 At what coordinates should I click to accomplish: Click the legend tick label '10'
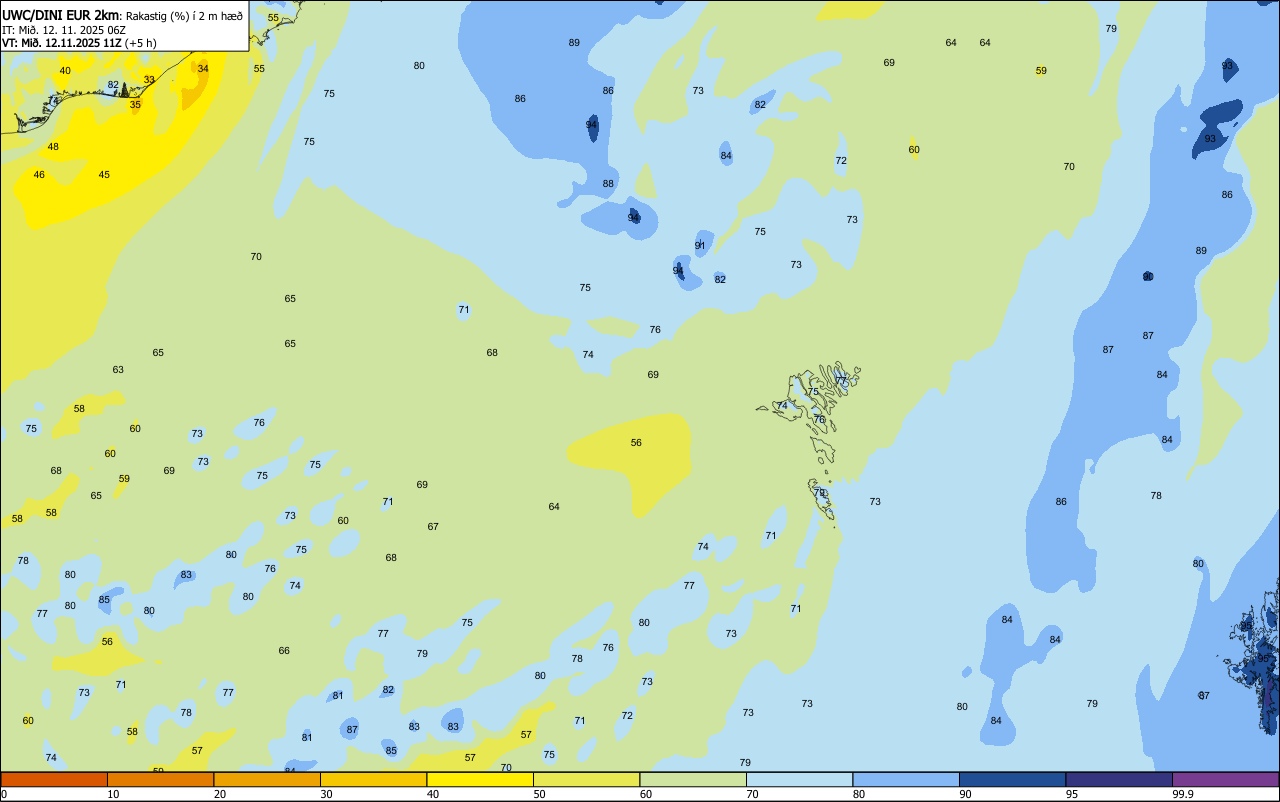pyautogui.click(x=113, y=794)
